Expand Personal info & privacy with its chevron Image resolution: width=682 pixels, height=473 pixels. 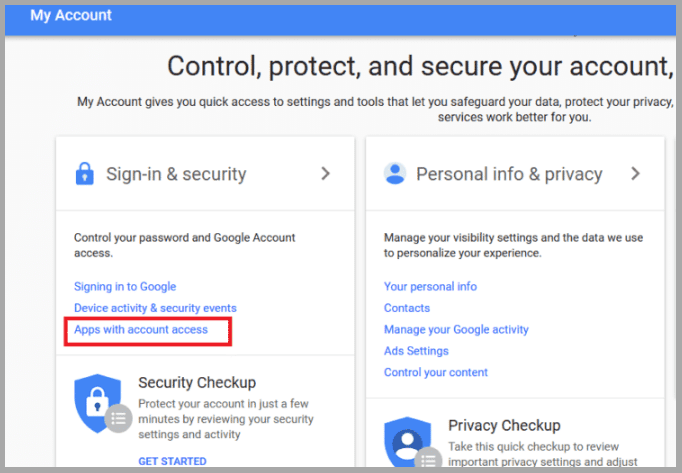[635, 174]
